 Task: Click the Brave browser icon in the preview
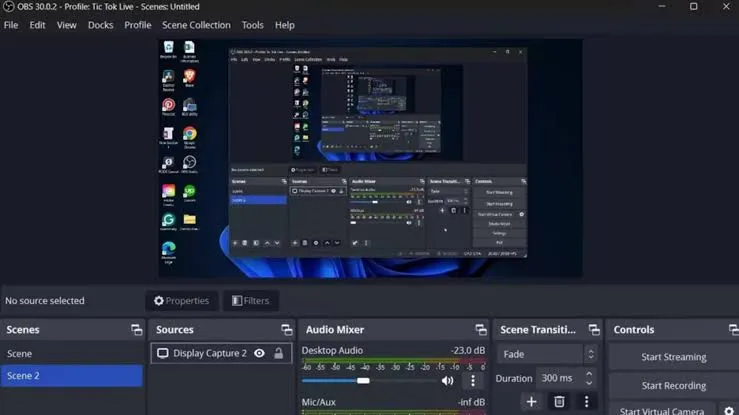pyautogui.click(x=189, y=78)
